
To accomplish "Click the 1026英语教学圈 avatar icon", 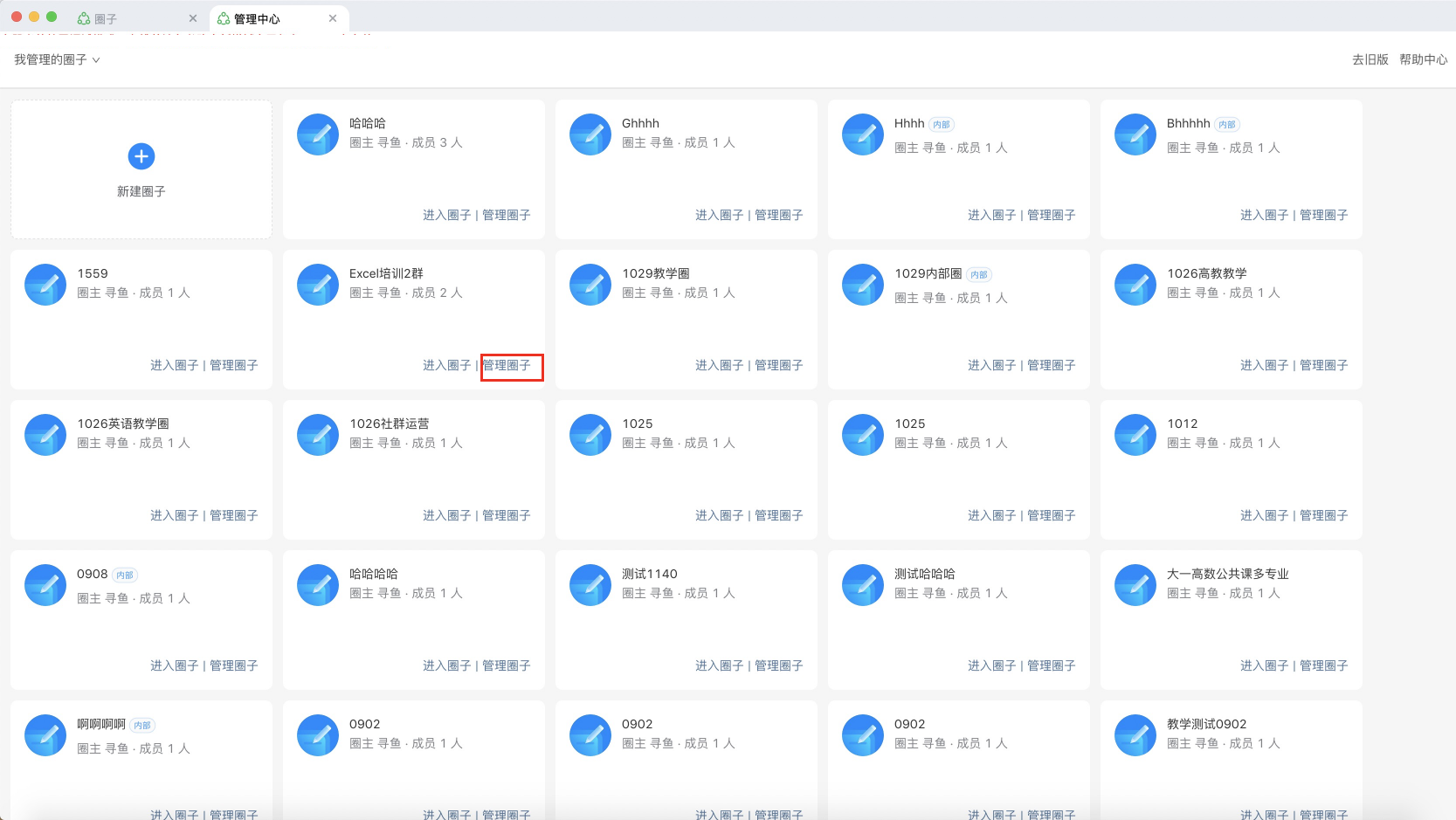I will [45, 435].
